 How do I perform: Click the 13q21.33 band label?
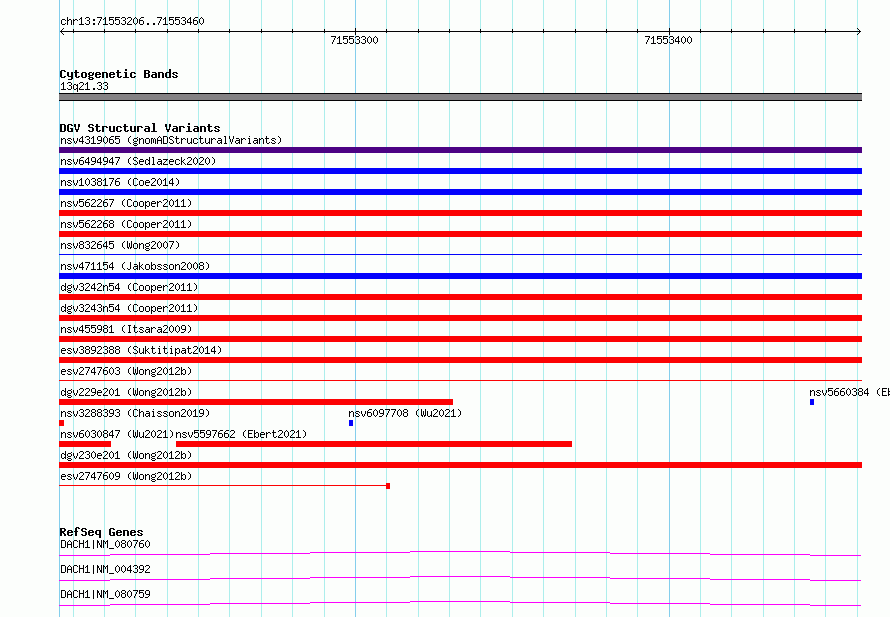[x=84, y=86]
